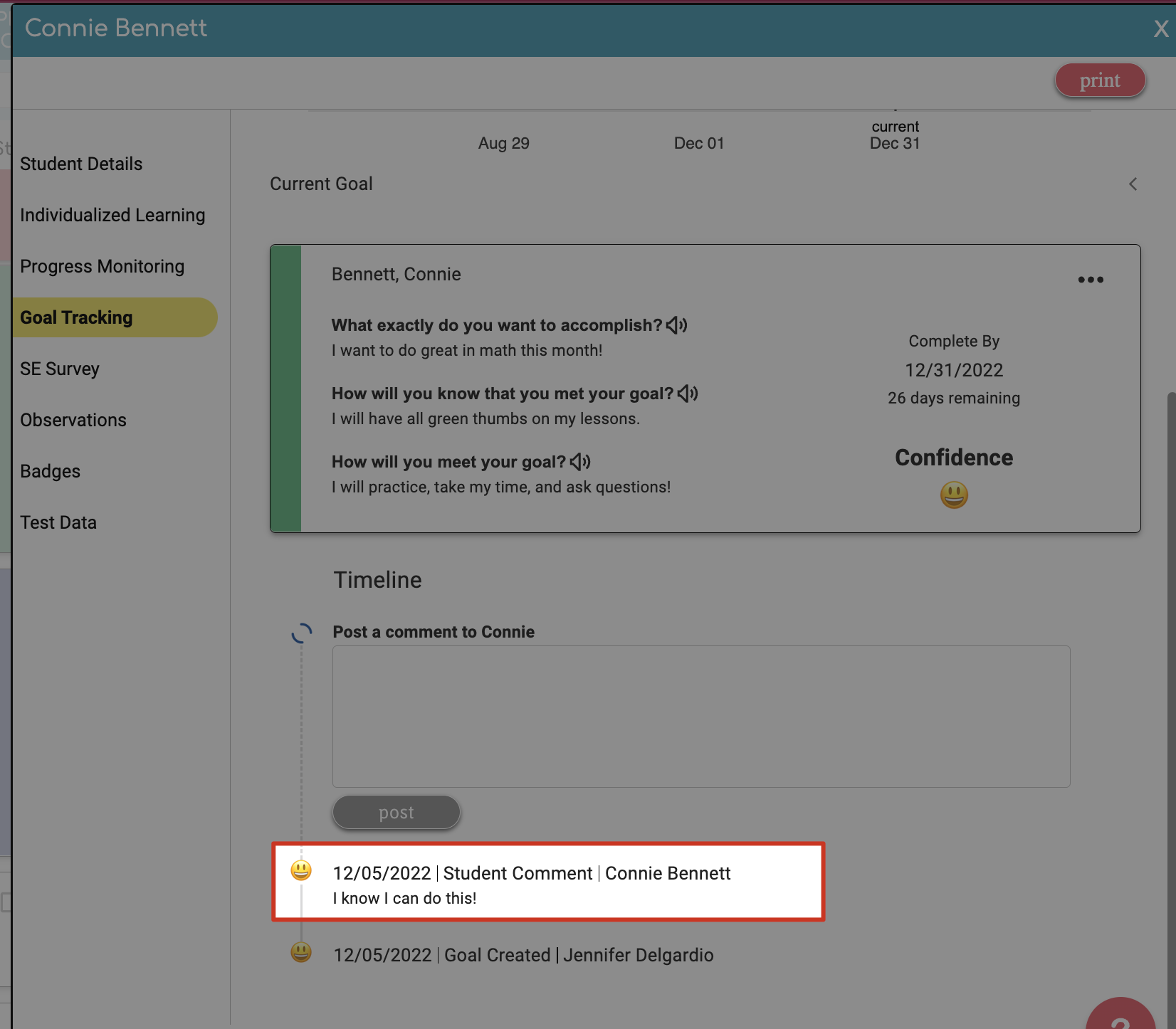Click the post button
This screenshot has height=1029, width=1176.
396,812
